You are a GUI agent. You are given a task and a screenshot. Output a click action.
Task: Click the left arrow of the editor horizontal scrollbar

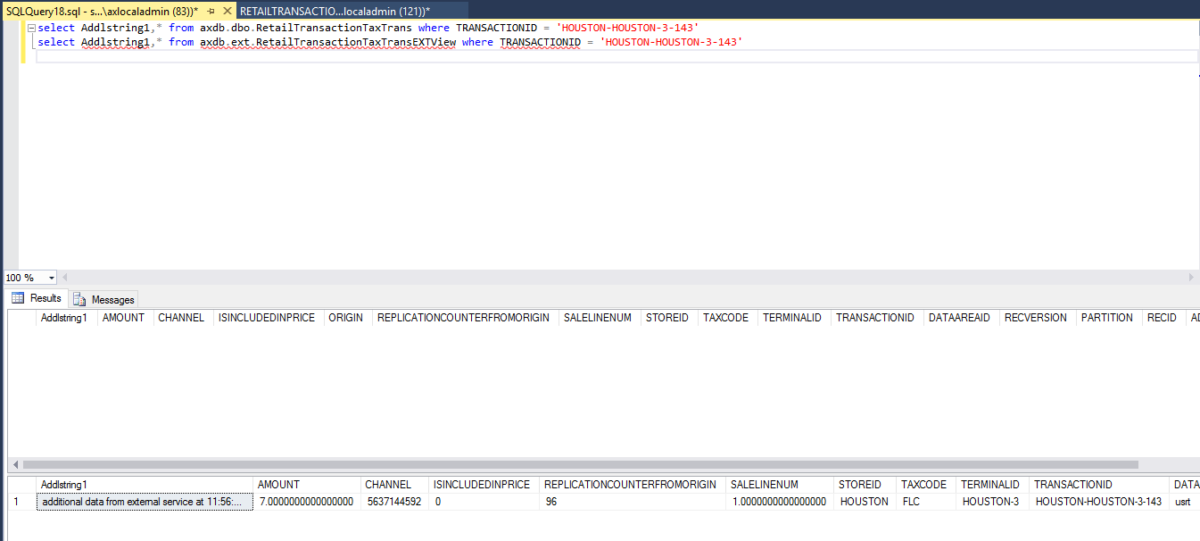click(x=67, y=277)
